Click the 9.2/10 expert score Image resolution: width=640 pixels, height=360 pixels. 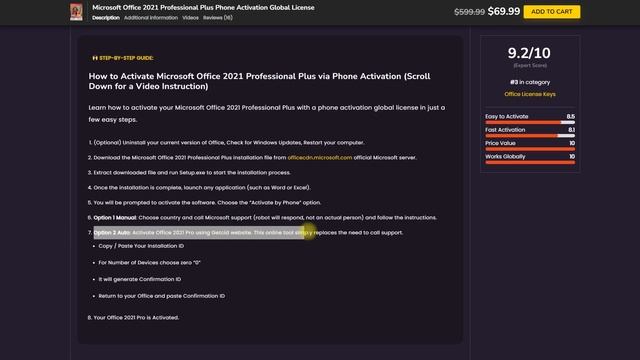[x=529, y=53]
